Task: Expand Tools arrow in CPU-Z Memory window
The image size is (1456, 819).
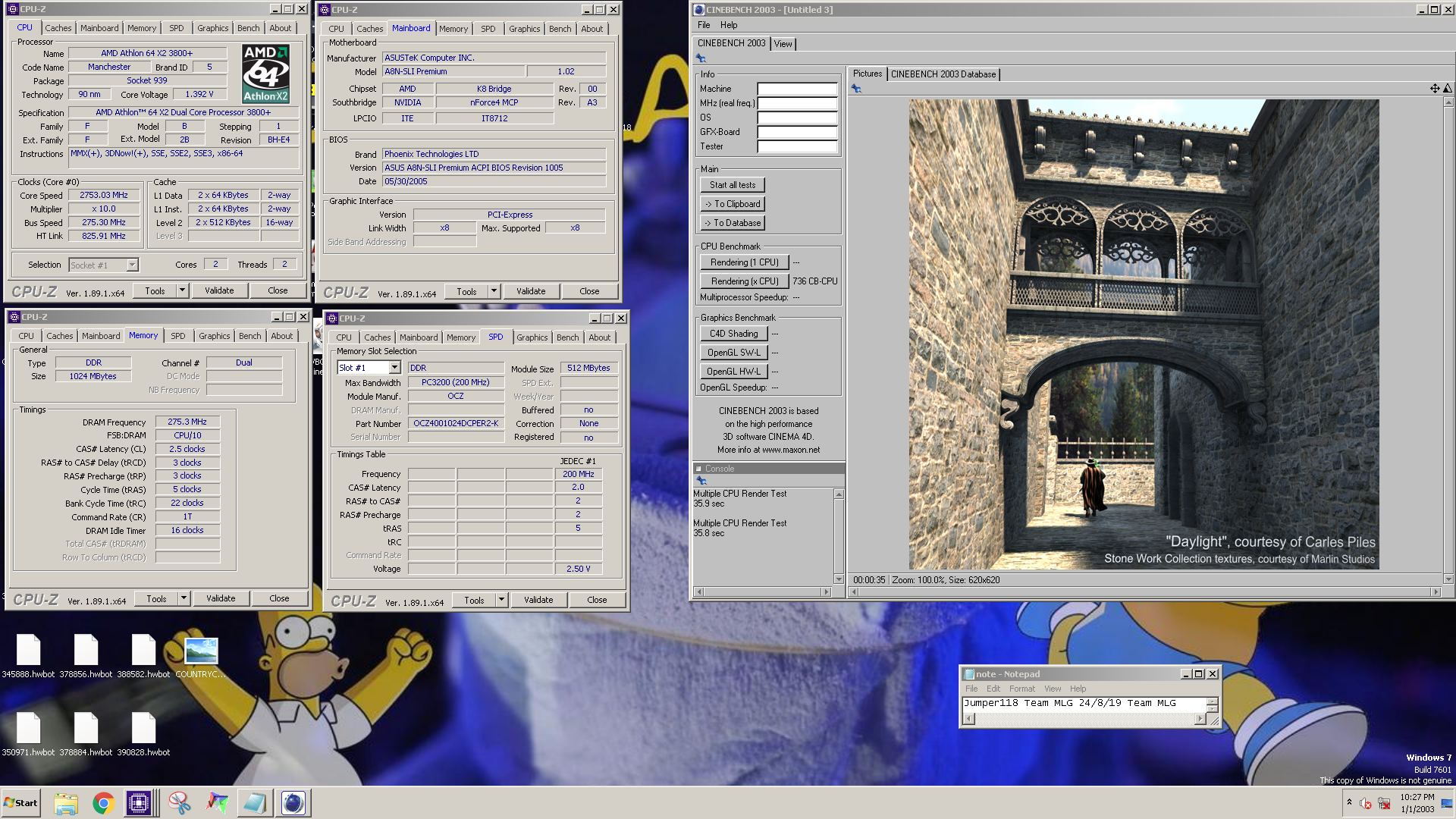Action: [184, 598]
